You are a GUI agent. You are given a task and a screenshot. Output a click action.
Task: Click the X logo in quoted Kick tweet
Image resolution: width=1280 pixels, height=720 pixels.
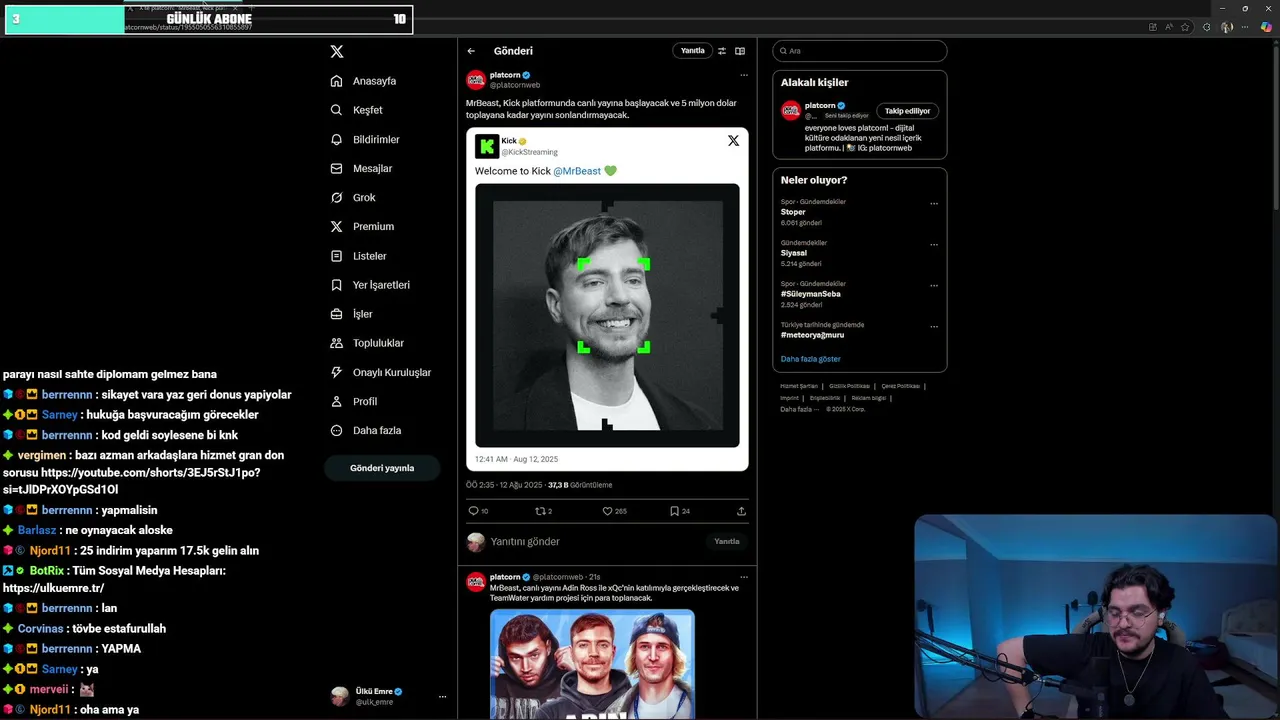733,141
